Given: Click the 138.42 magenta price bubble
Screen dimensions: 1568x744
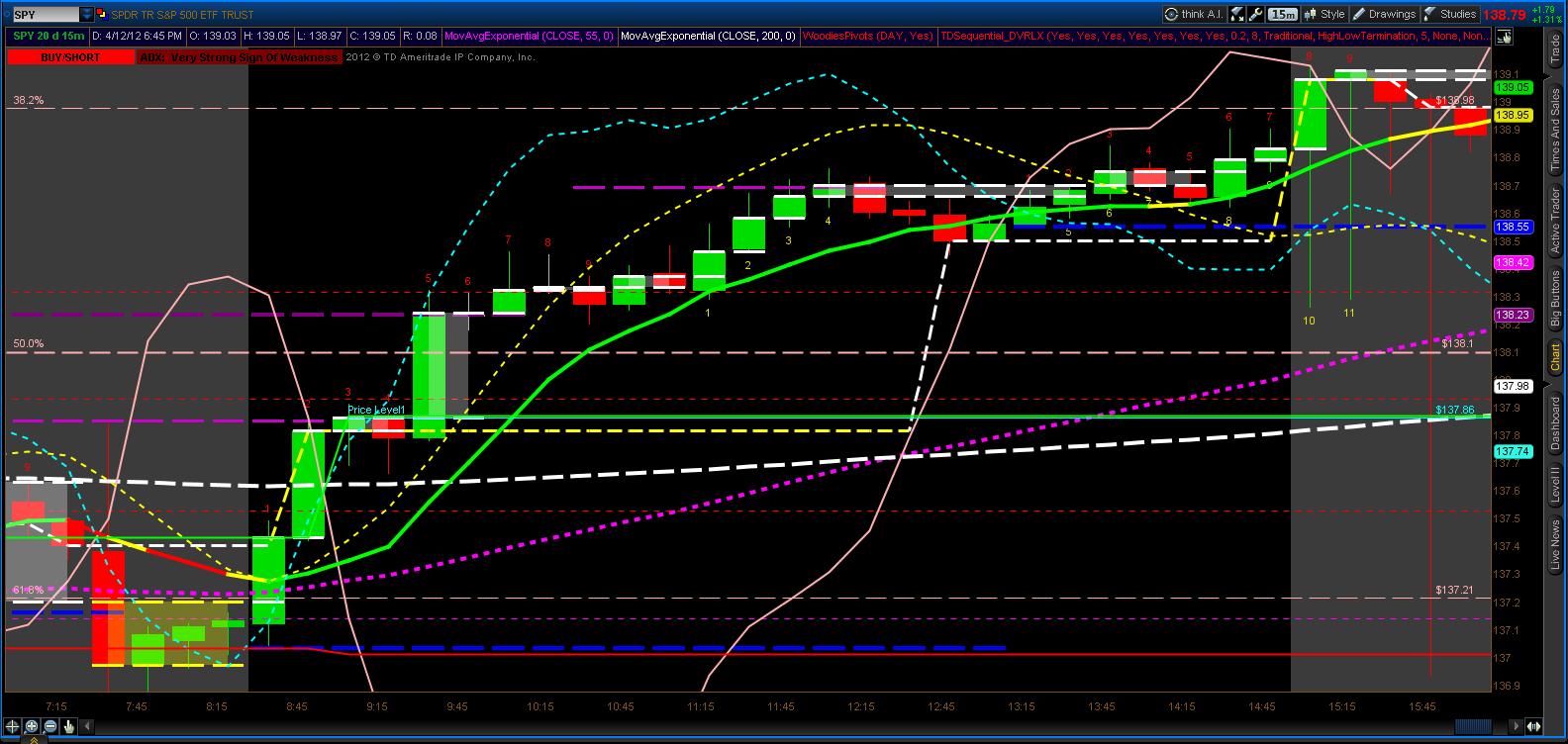Looking at the screenshot, I should coord(1514,263).
